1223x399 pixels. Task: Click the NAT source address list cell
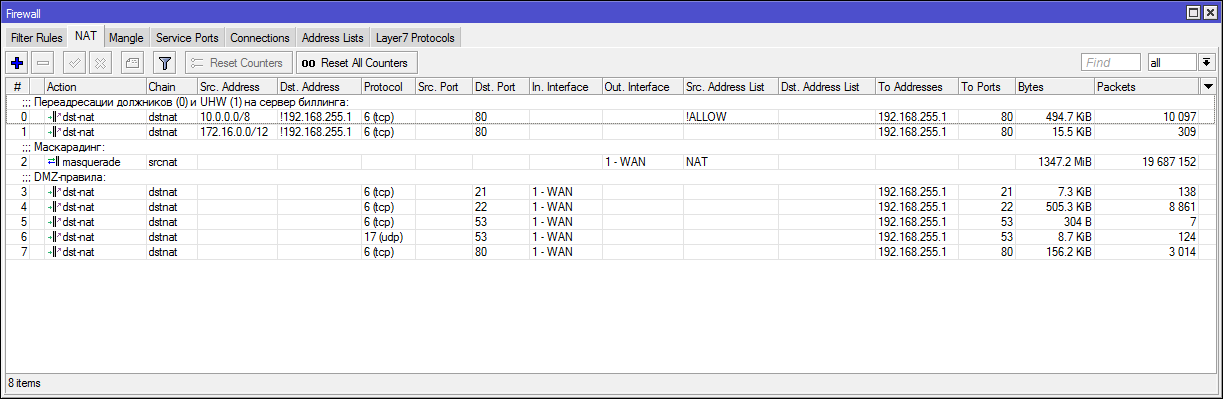point(730,161)
